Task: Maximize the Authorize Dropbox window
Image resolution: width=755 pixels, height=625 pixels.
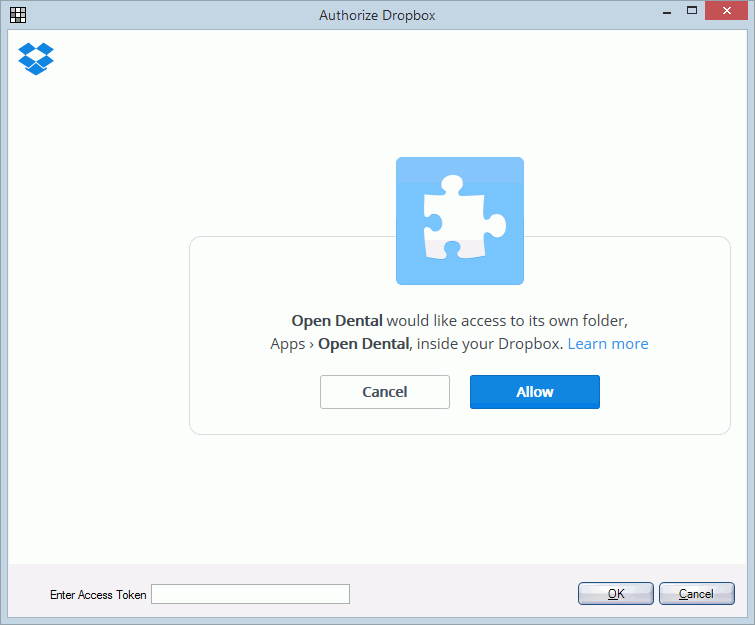Action: tap(692, 11)
